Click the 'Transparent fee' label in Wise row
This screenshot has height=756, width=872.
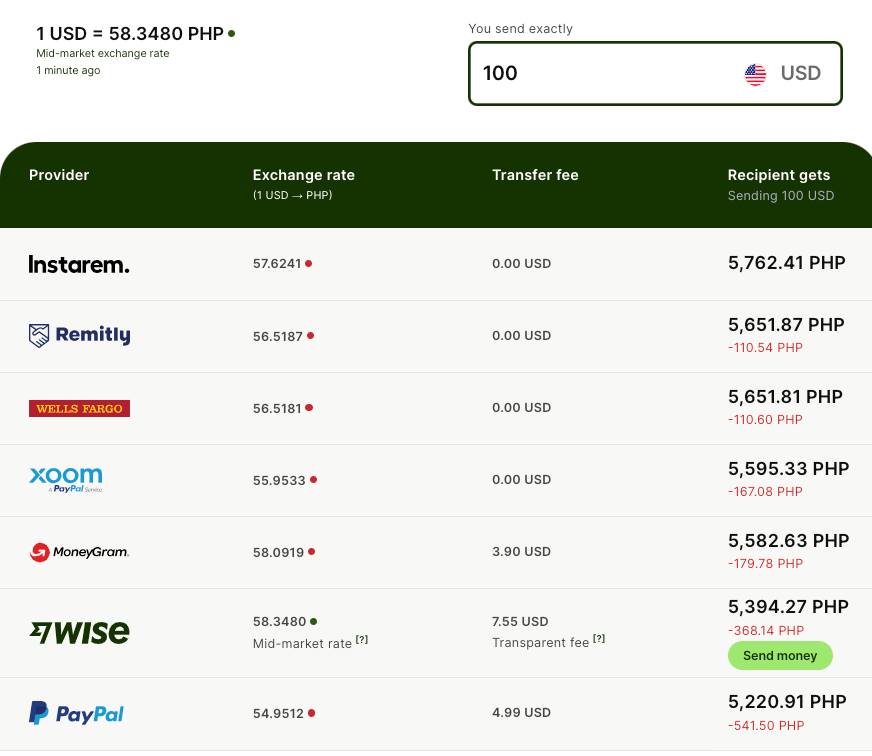point(541,643)
